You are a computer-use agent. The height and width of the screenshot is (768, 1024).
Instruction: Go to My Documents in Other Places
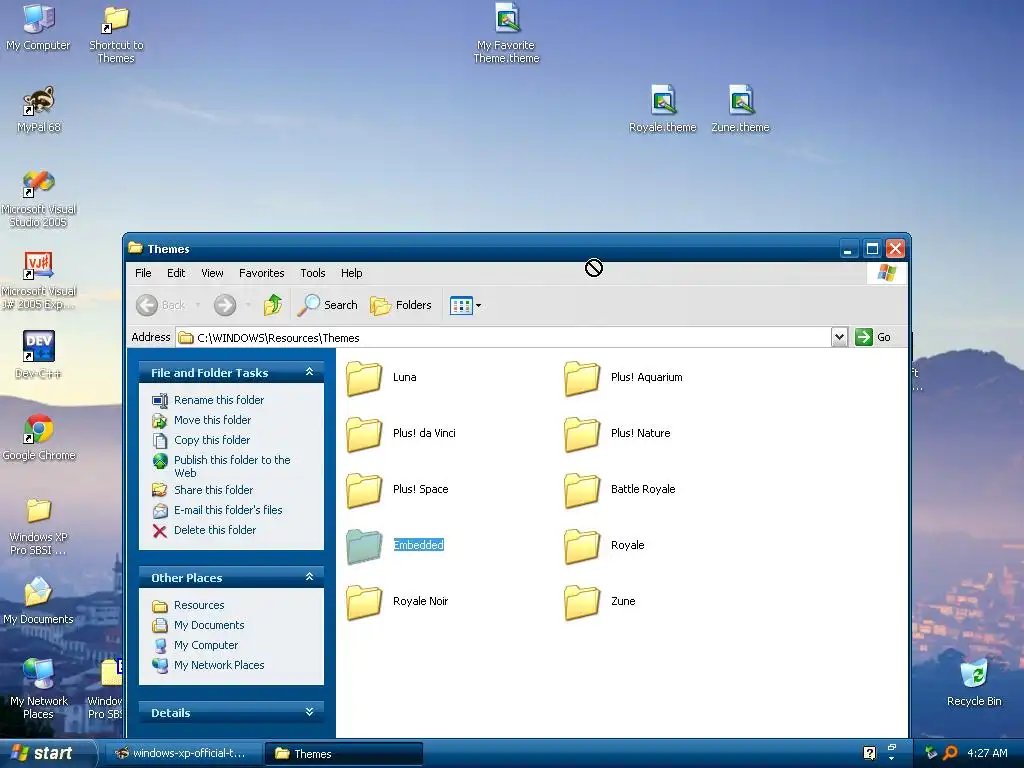[x=209, y=626]
